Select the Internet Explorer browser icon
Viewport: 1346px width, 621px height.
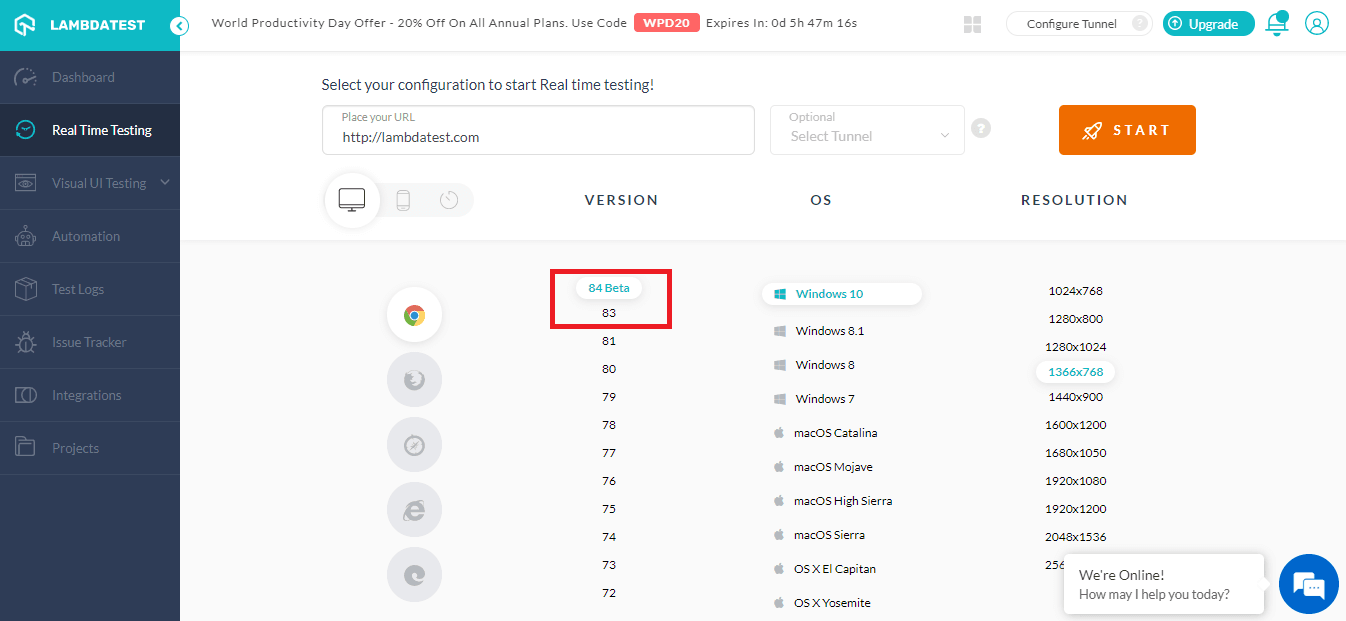coord(414,509)
